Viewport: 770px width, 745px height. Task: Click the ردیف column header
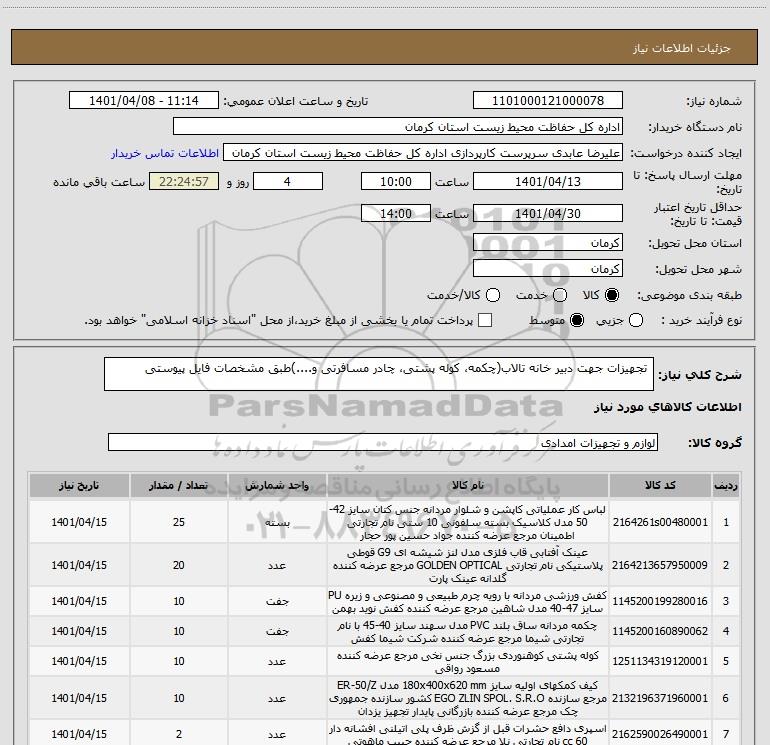point(726,486)
